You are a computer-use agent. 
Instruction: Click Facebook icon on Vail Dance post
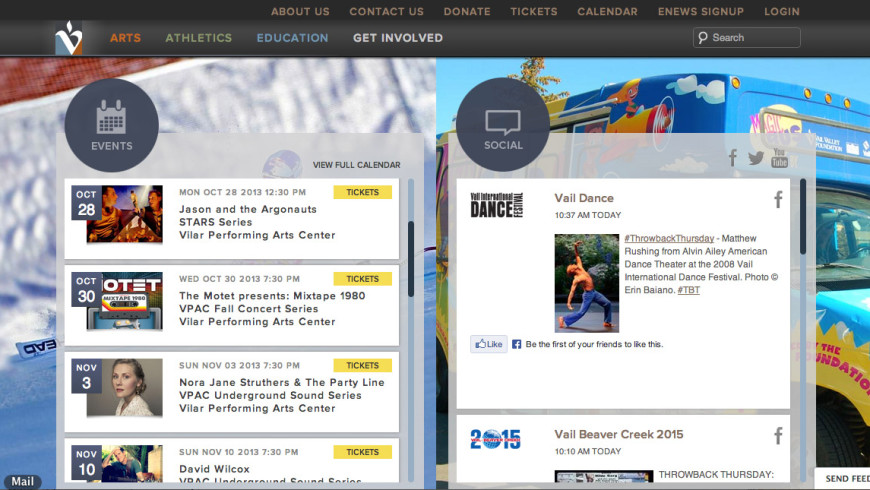coord(778,199)
